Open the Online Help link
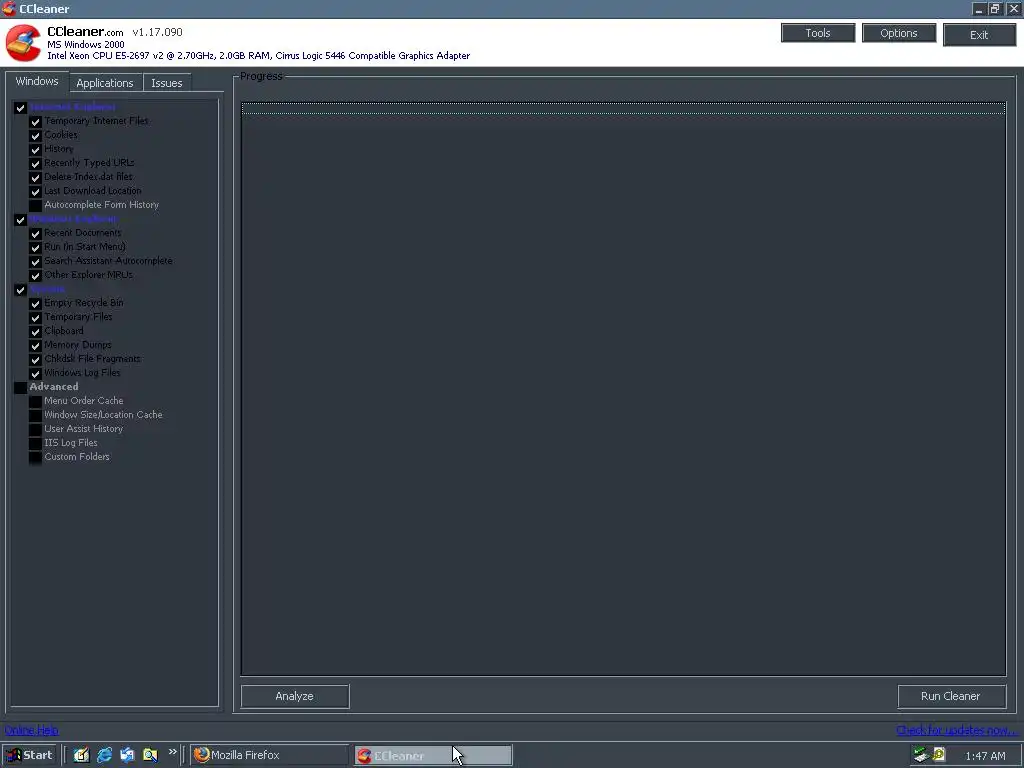This screenshot has height=768, width=1024. point(31,730)
